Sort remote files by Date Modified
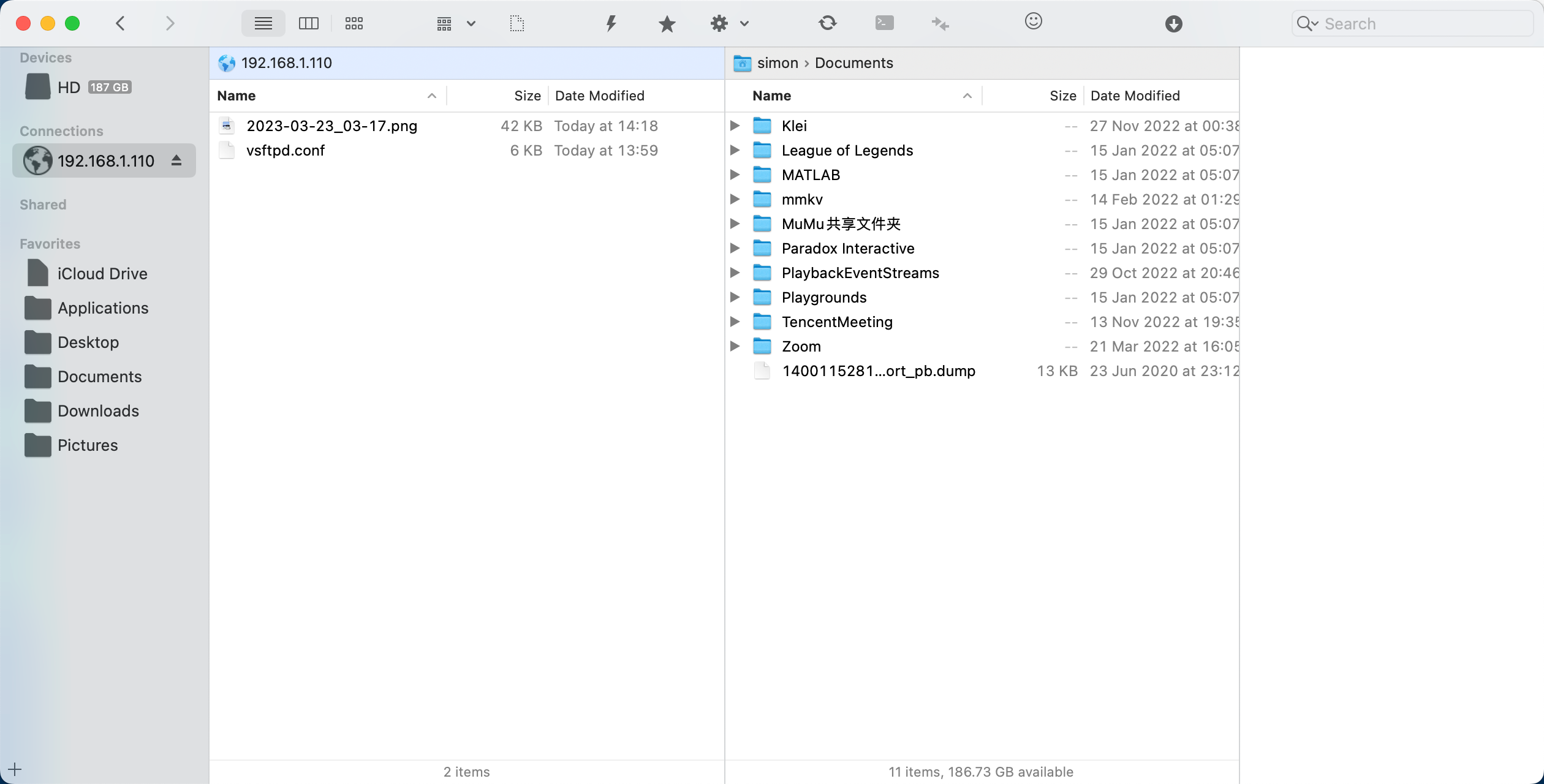Viewport: 1544px width, 784px height. pos(599,96)
